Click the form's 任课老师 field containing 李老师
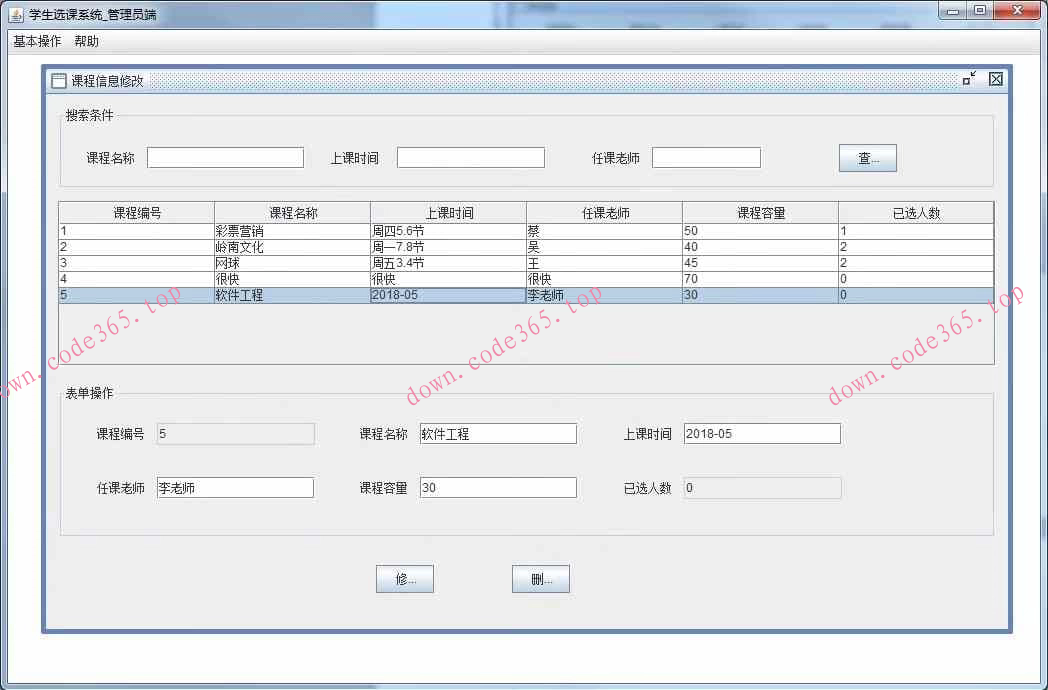1048x690 pixels. pyautogui.click(x=235, y=488)
